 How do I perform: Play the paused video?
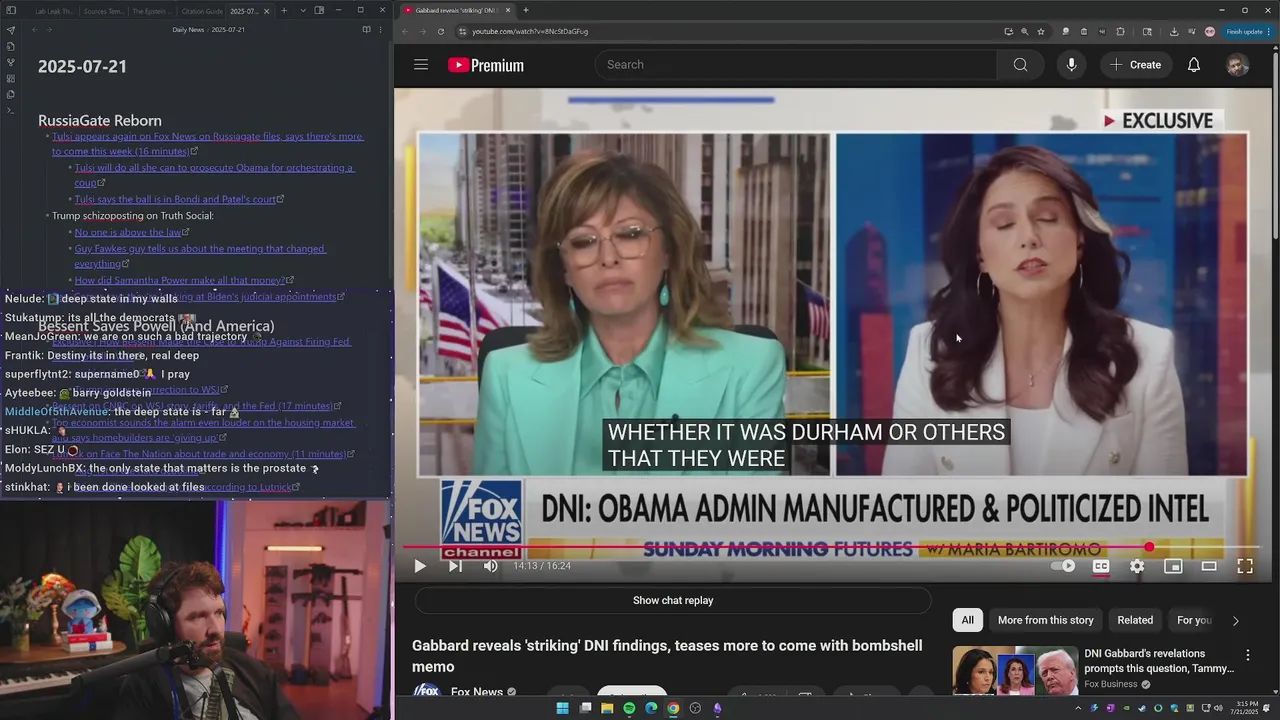click(420, 566)
